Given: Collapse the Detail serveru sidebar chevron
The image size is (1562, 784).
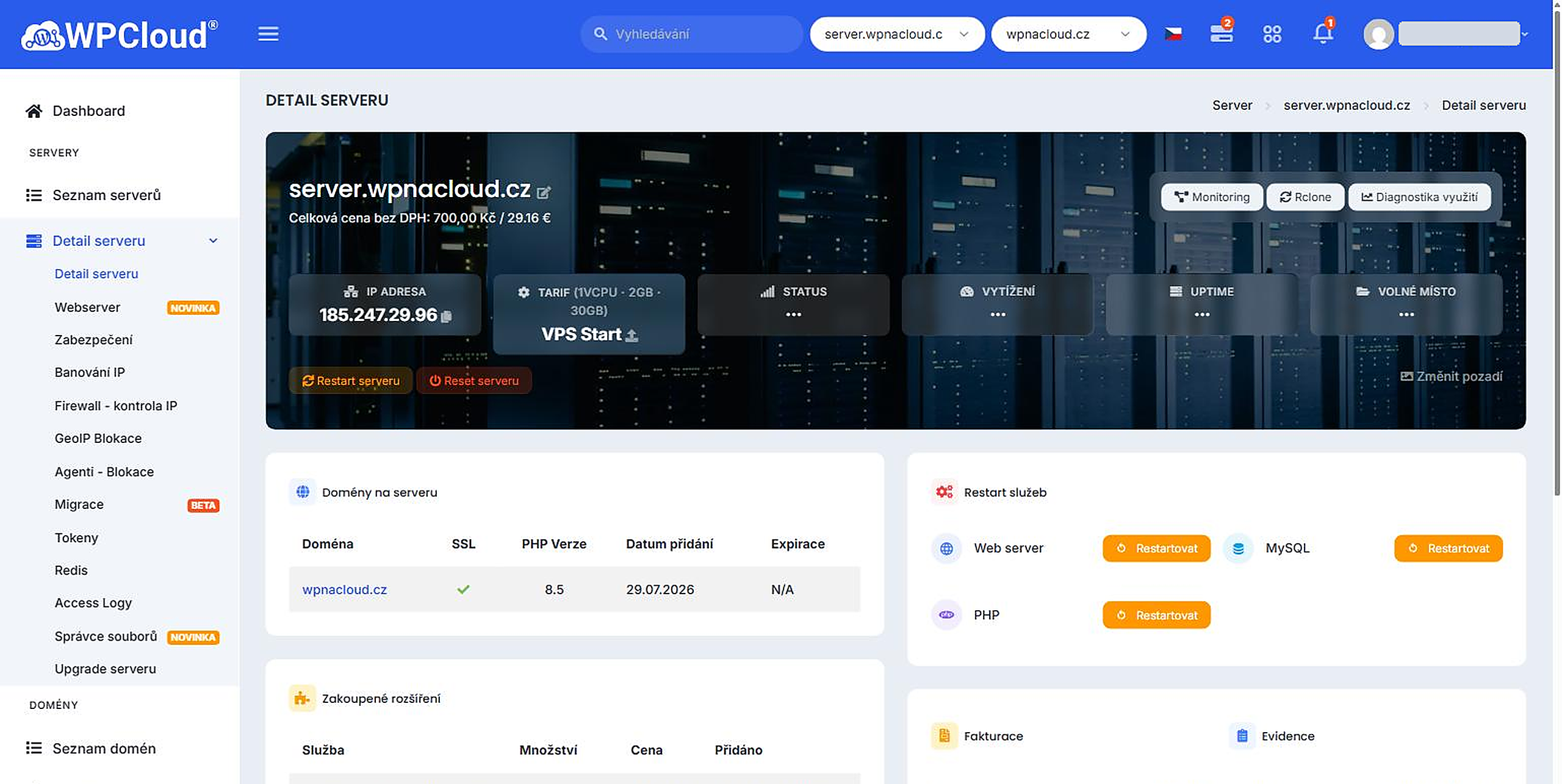Looking at the screenshot, I should click(213, 241).
